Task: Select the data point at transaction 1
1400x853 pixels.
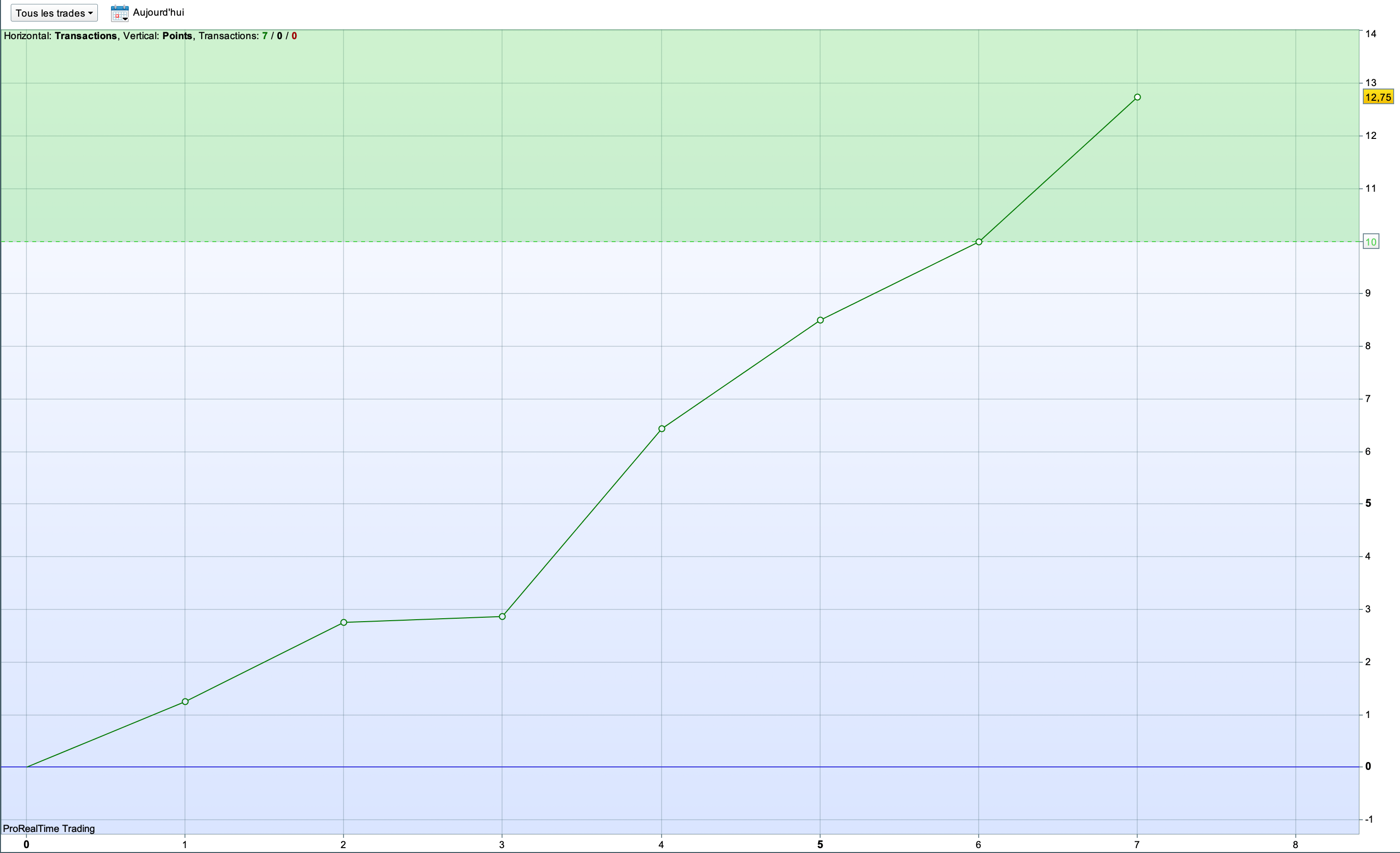Action: tap(185, 702)
